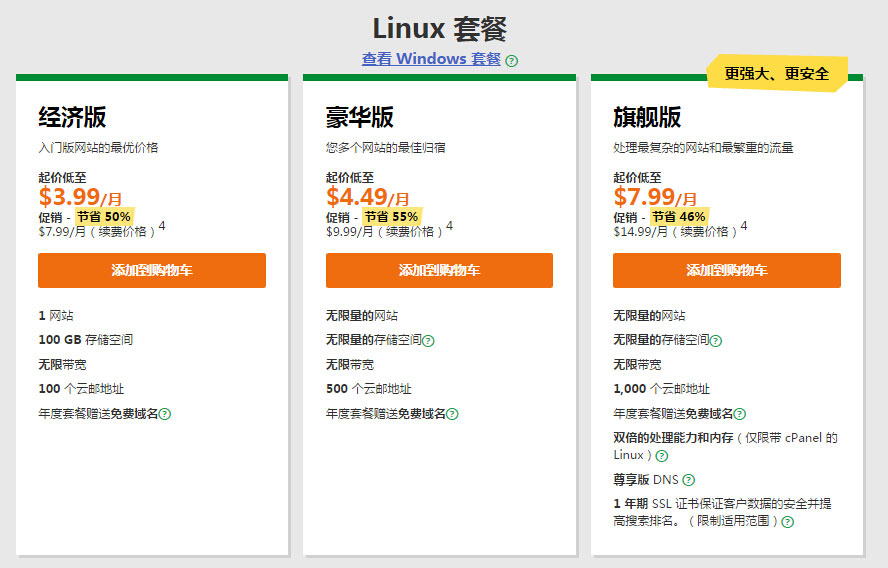
Task: Click storage space help icon in 豪华版 plan
Action: [428, 341]
